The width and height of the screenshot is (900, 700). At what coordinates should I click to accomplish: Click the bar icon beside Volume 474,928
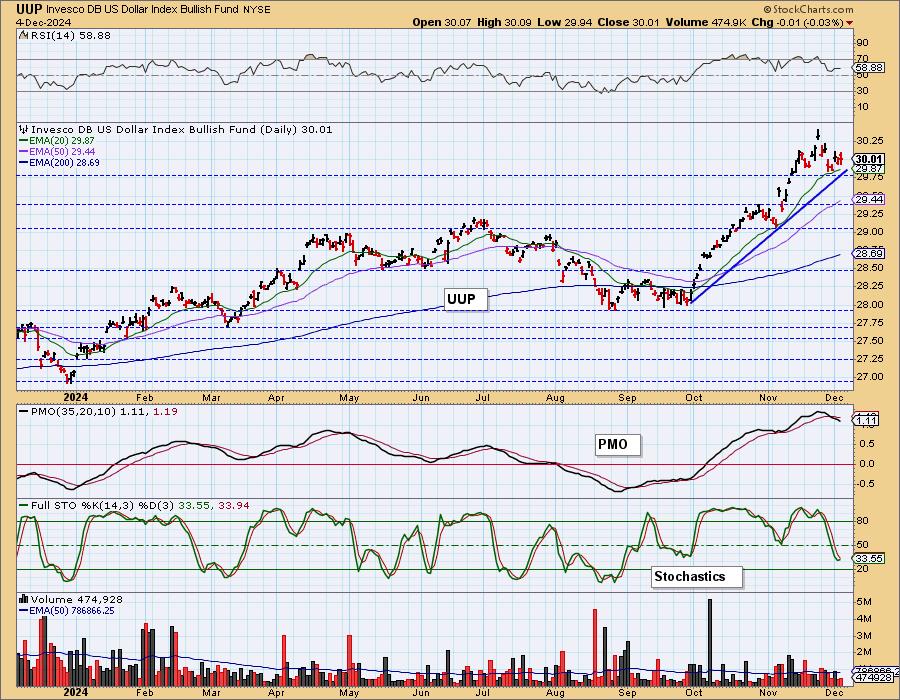click(x=24, y=599)
